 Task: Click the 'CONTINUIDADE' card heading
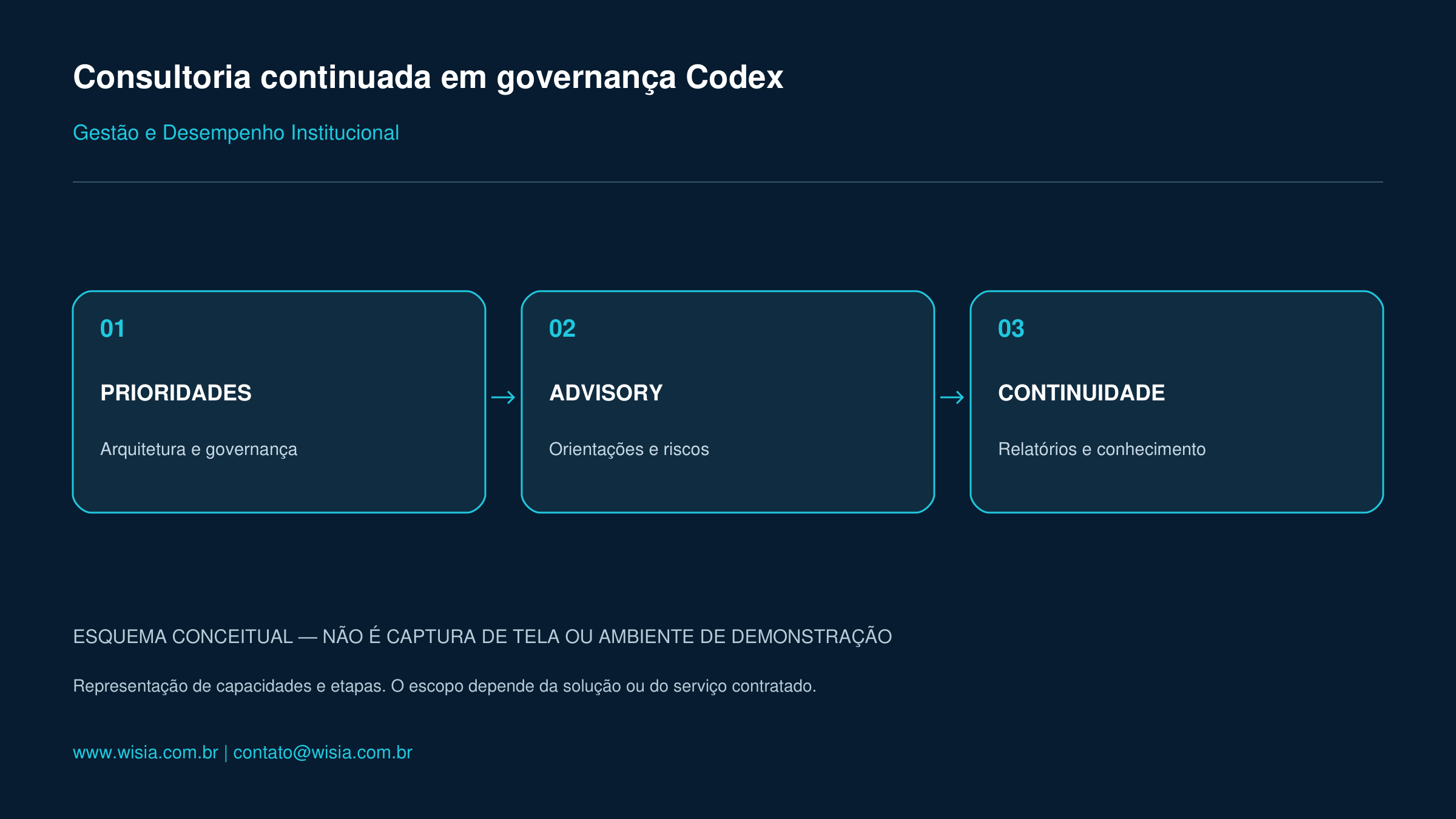(1082, 393)
